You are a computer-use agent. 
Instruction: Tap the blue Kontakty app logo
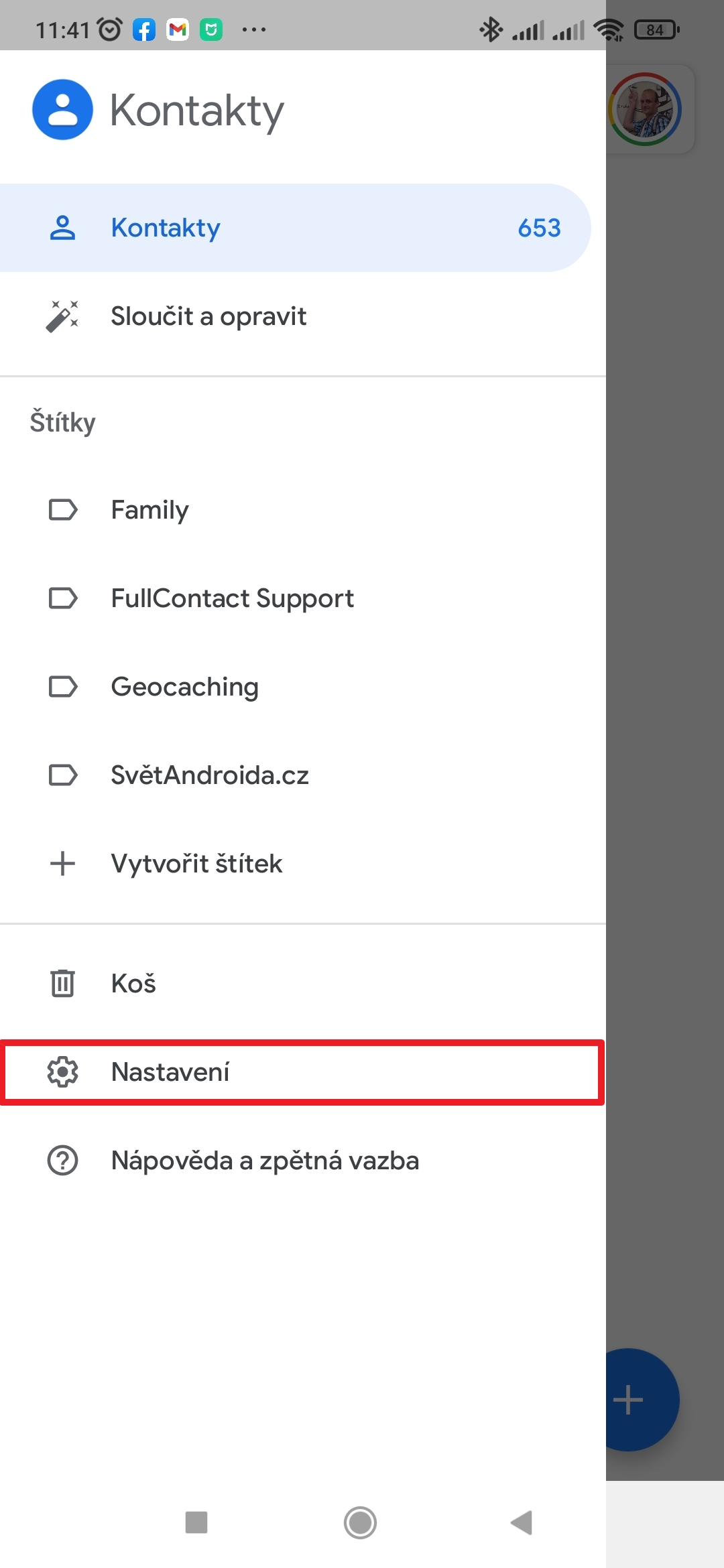coord(62,110)
